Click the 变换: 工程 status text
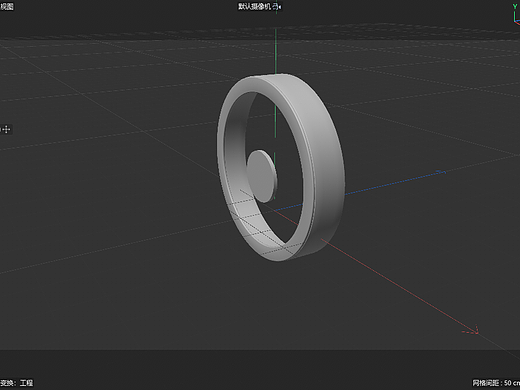The height and width of the screenshot is (390, 520). point(17,383)
